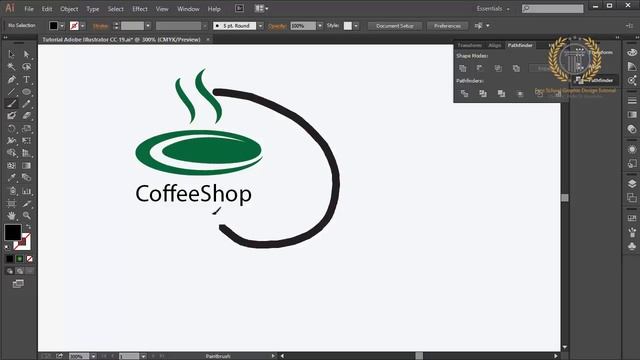Pick the Hand tool
Screen dimensions: 640x360
tap(11, 215)
